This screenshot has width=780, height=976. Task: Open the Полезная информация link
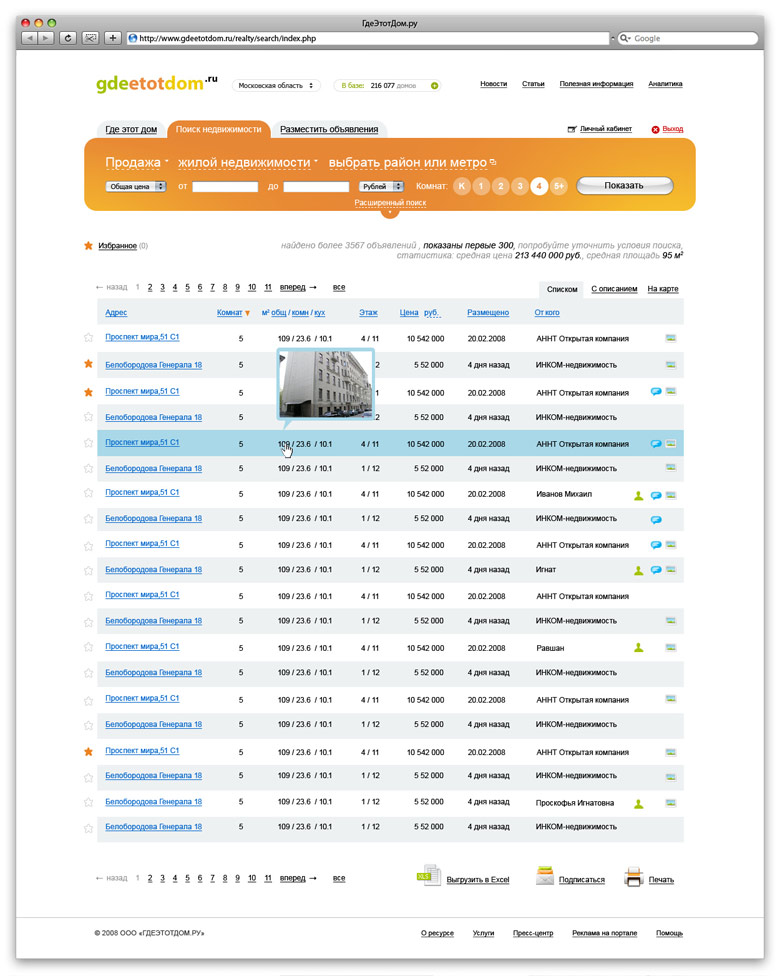[x=596, y=83]
